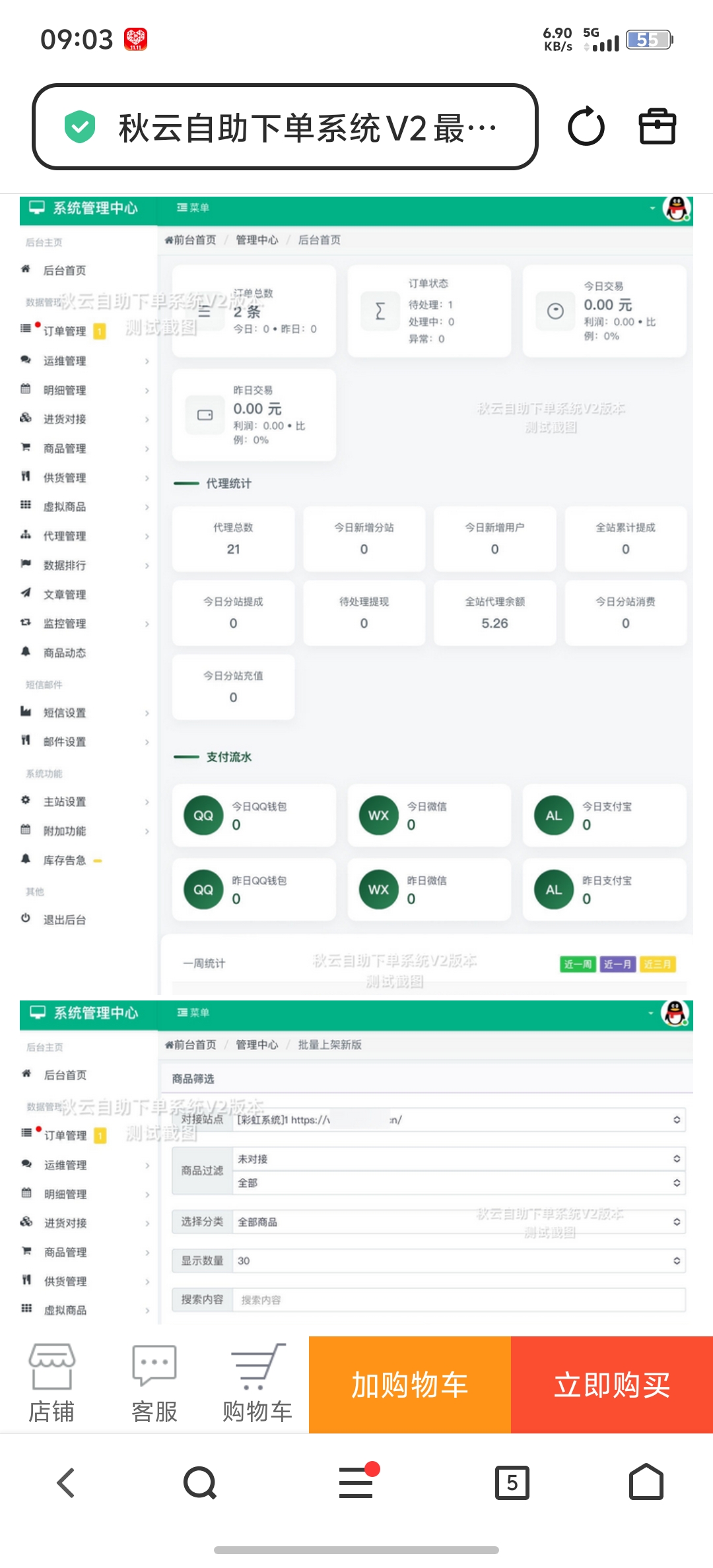Screen dimensions: 713x1568
Task: Open the 选择分类 全部商品 dropdown
Action: point(458,1222)
